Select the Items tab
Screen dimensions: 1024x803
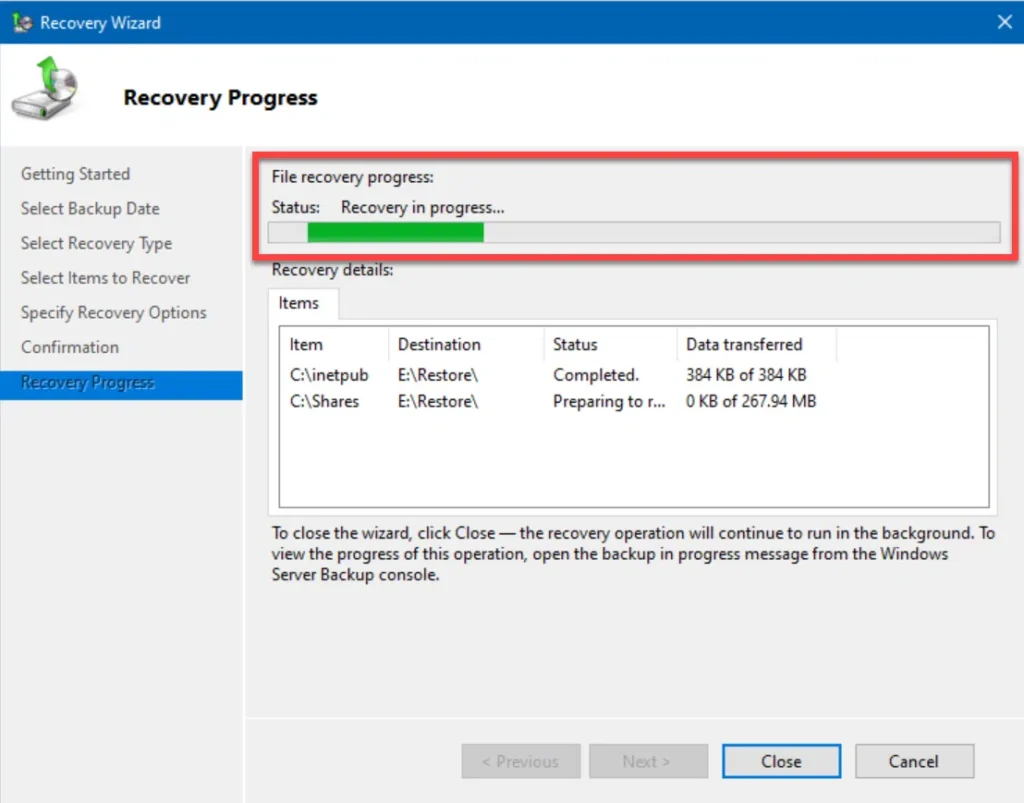point(299,303)
